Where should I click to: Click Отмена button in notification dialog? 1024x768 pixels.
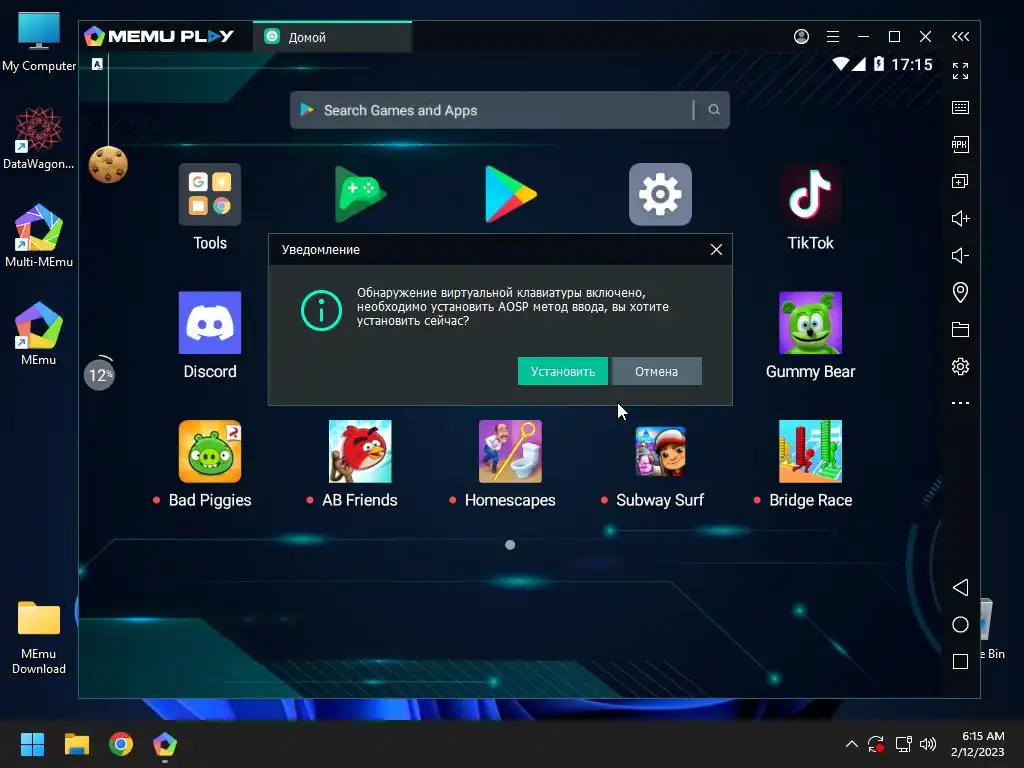(x=656, y=371)
